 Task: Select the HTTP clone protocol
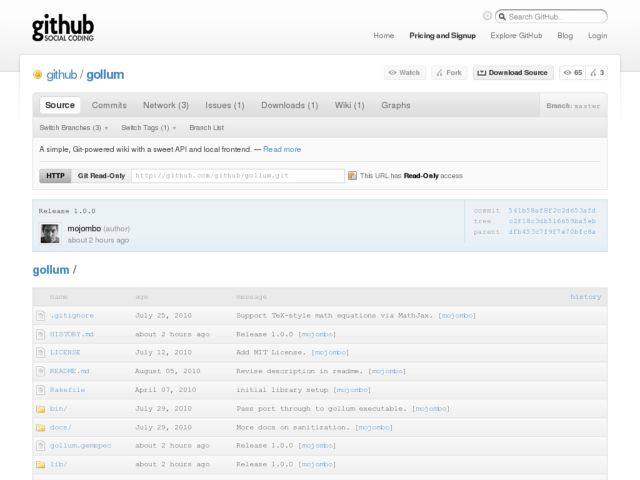56,175
